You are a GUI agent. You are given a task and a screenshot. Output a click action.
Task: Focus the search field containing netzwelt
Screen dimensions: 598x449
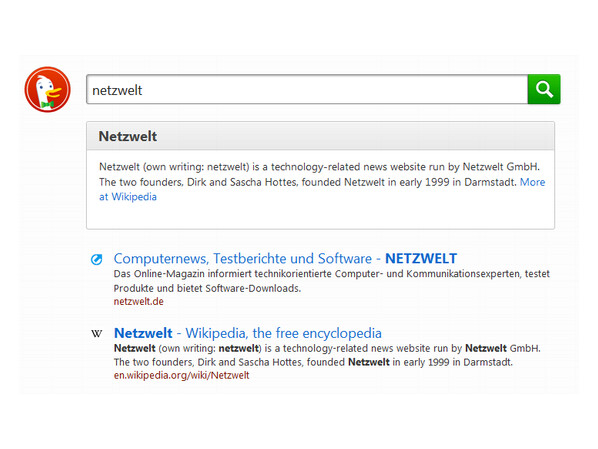click(x=307, y=89)
